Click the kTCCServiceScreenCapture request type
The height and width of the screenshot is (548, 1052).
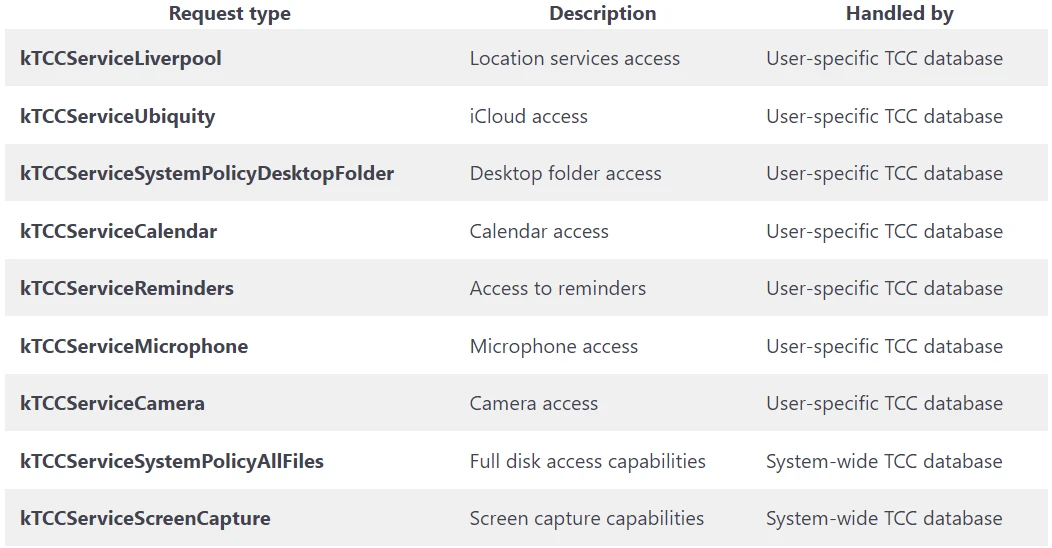click(x=146, y=518)
